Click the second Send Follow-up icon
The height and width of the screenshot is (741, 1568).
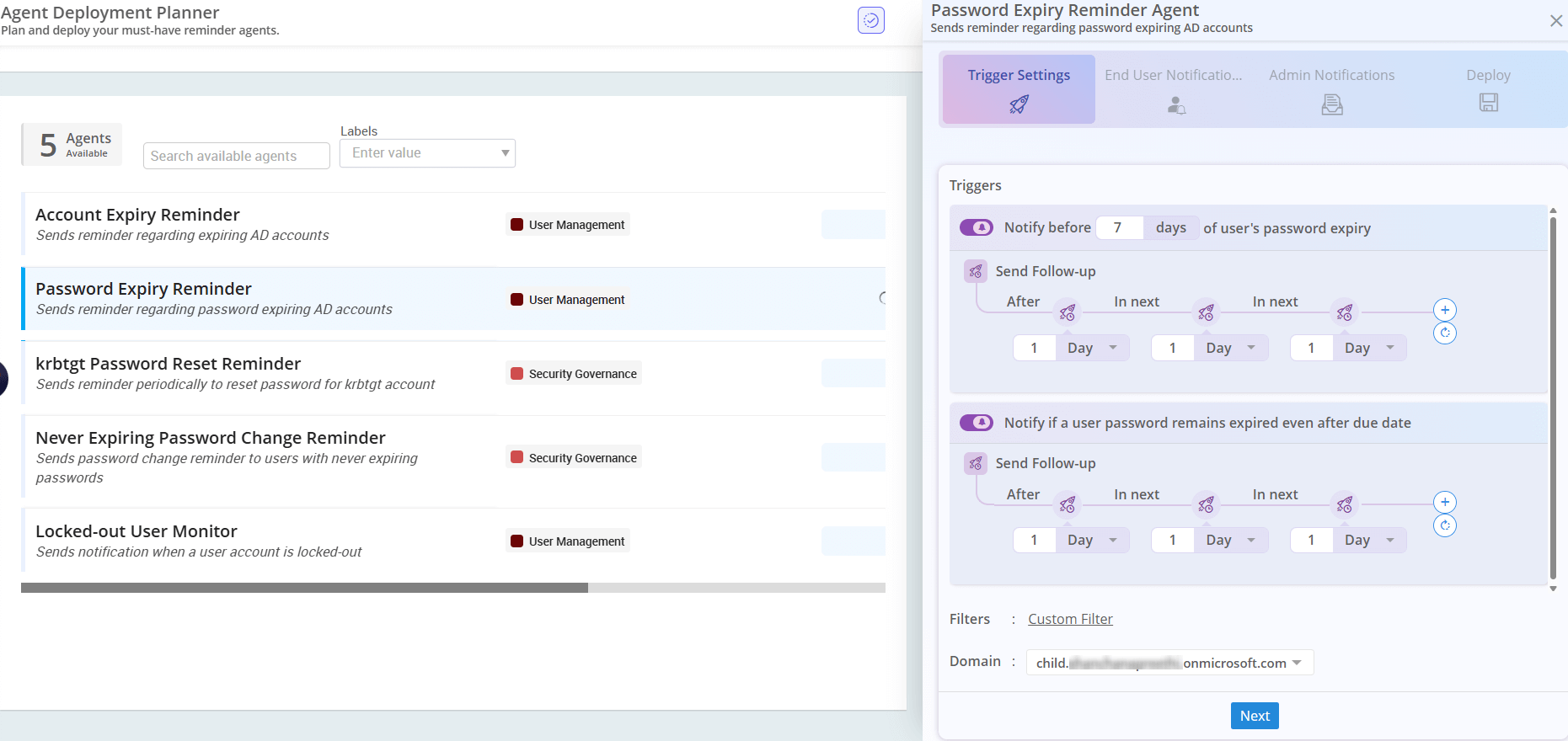[976, 463]
